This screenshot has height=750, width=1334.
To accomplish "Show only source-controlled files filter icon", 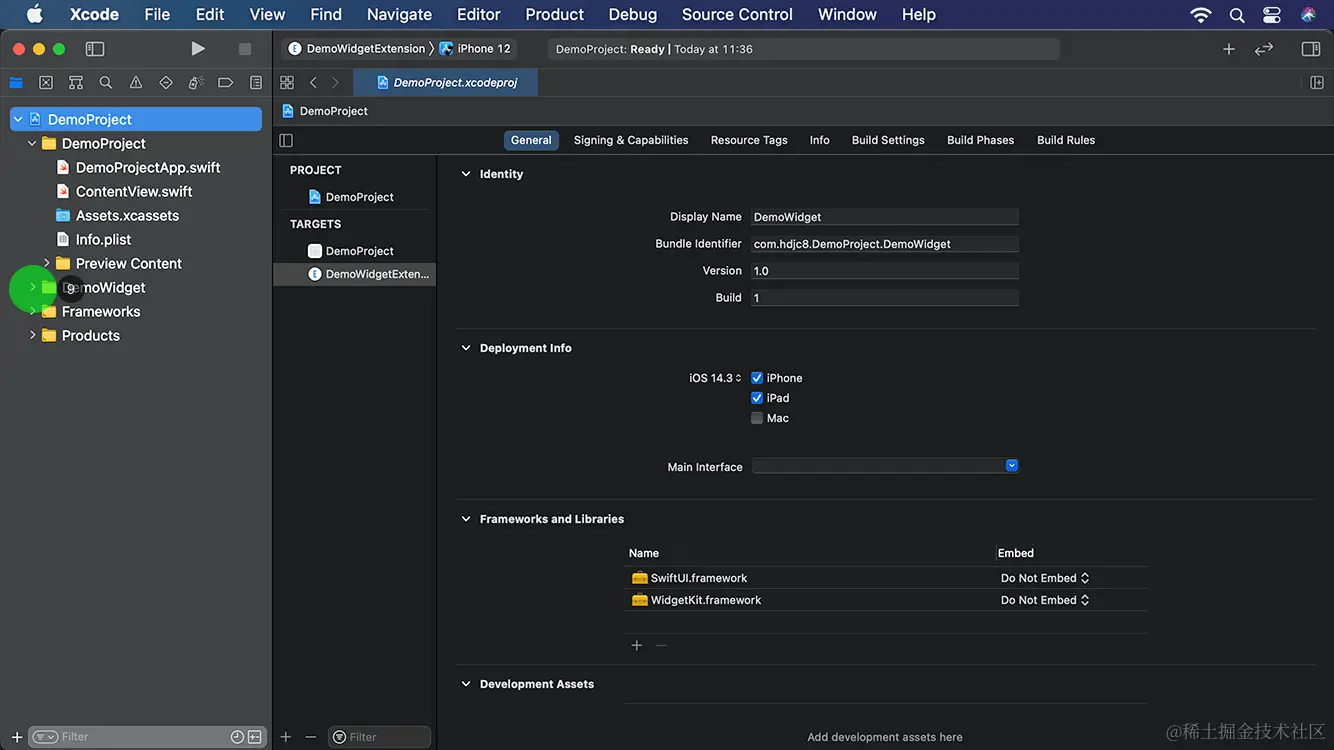I will point(254,737).
